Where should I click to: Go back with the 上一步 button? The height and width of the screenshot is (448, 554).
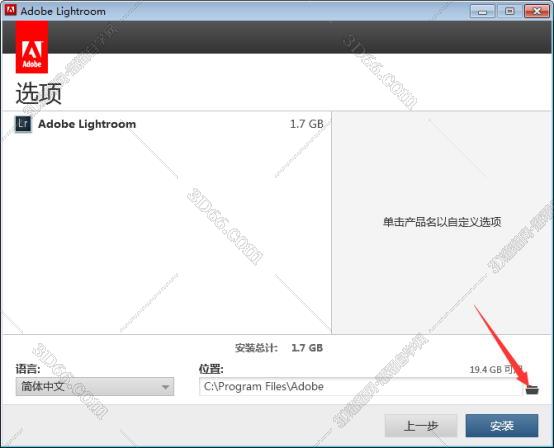pyautogui.click(x=421, y=426)
